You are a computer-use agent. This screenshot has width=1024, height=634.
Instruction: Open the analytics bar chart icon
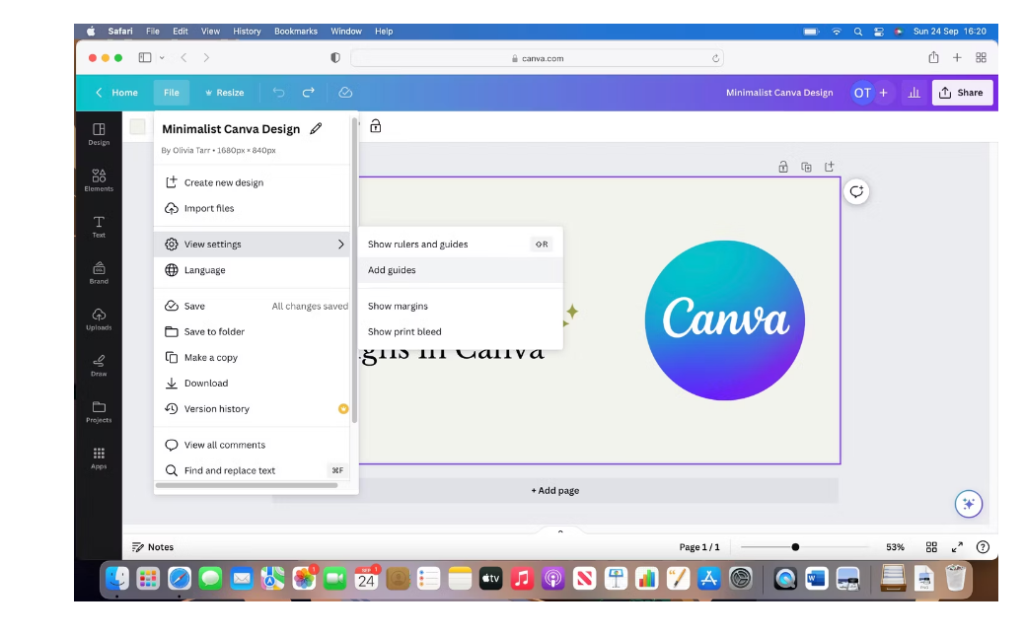point(914,93)
